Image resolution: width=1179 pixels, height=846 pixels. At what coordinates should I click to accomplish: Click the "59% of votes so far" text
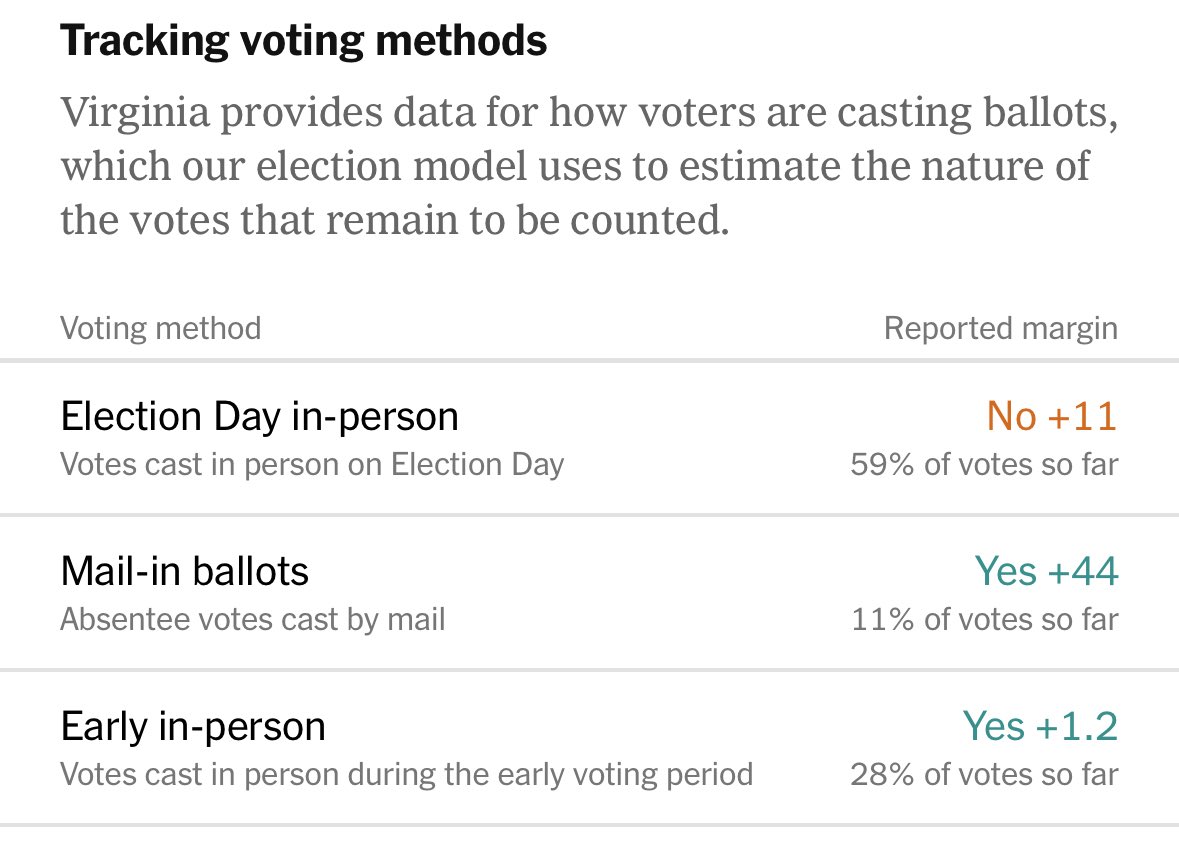[984, 464]
